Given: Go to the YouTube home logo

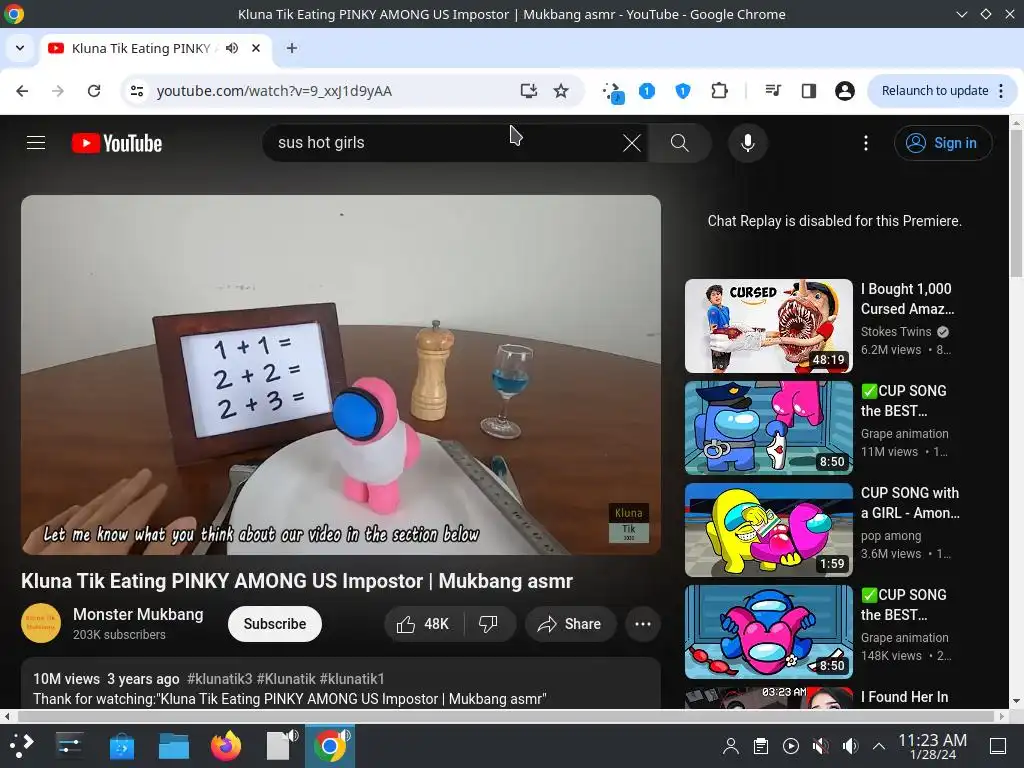Looking at the screenshot, I should pos(117,143).
